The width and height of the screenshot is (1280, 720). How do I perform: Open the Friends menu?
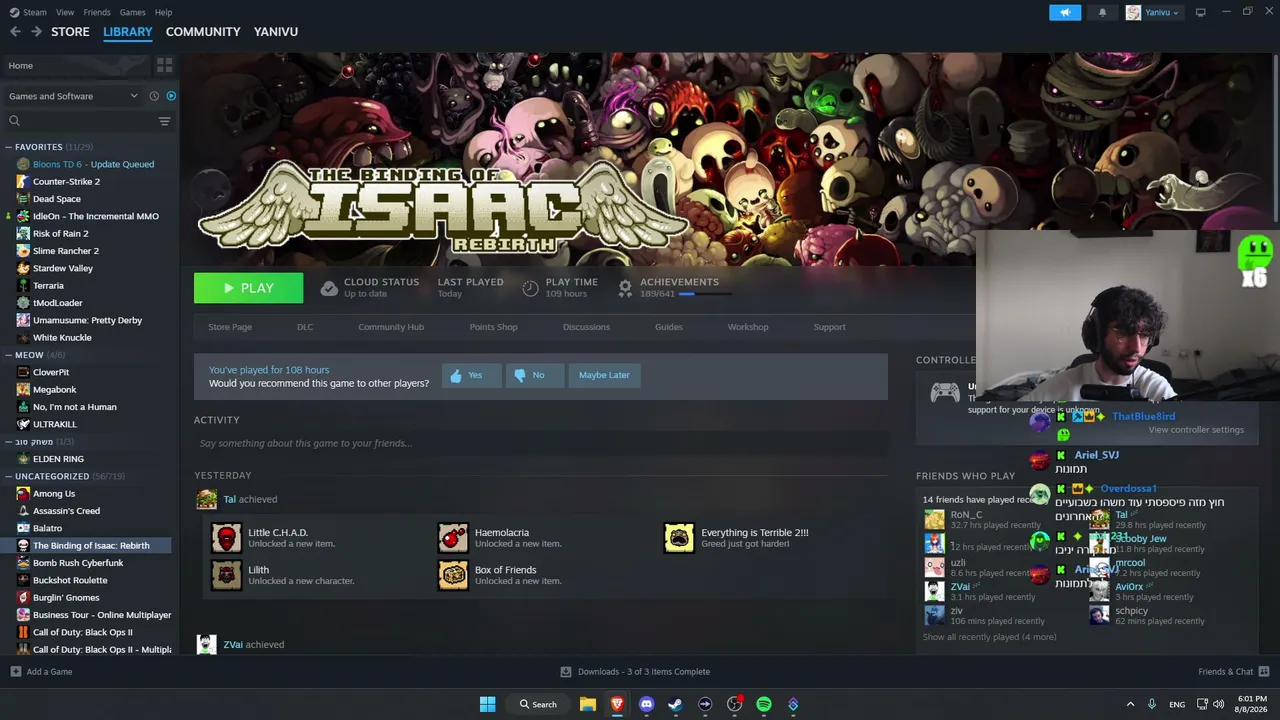coord(97,12)
